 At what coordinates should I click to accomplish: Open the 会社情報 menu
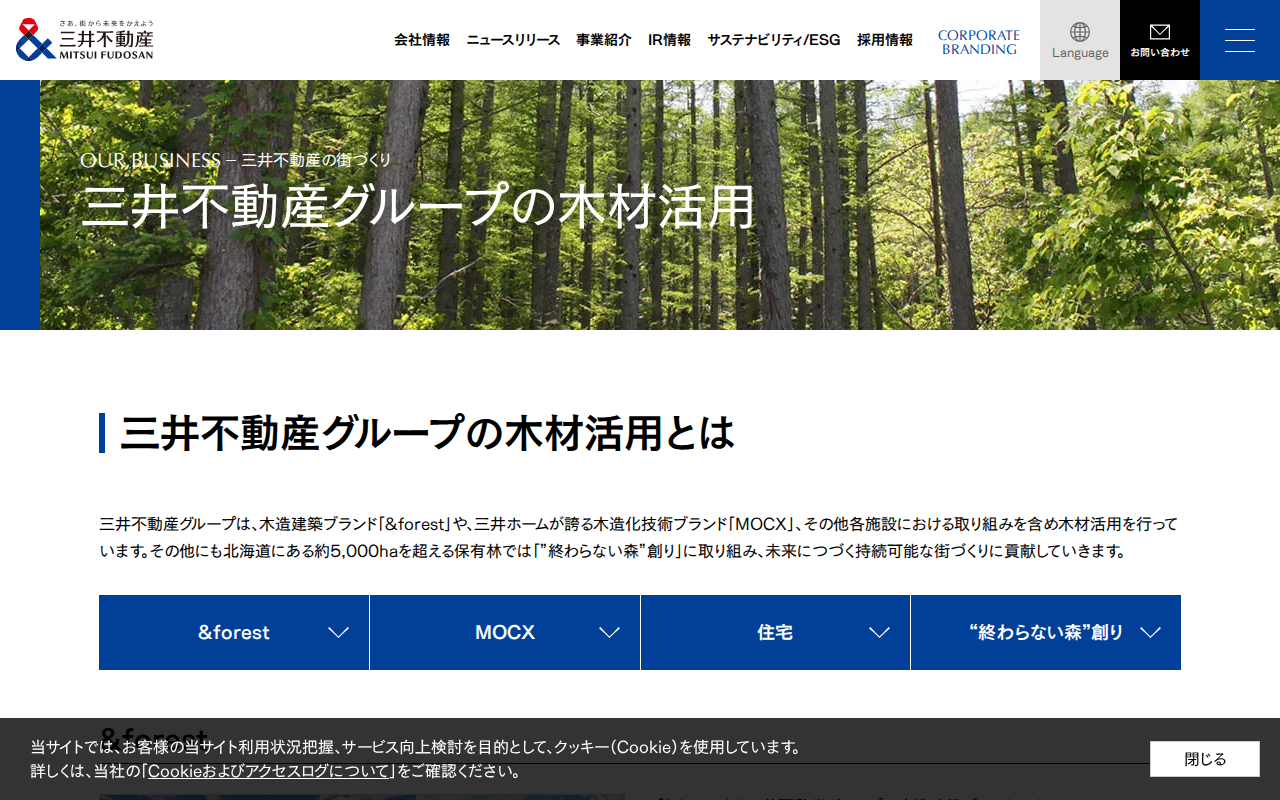click(422, 40)
